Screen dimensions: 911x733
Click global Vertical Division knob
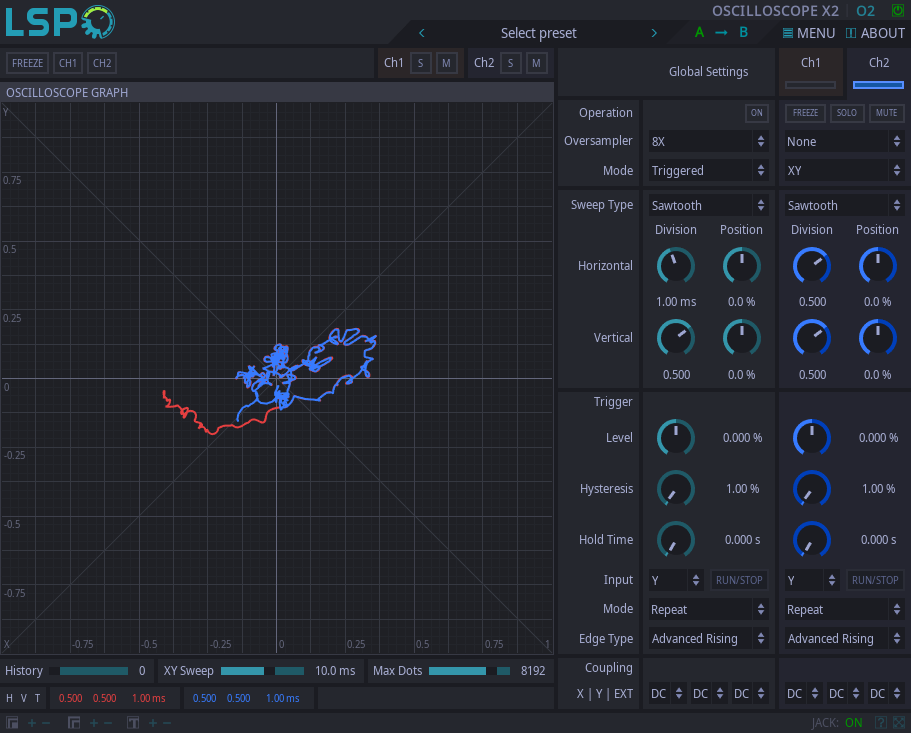[676, 337]
